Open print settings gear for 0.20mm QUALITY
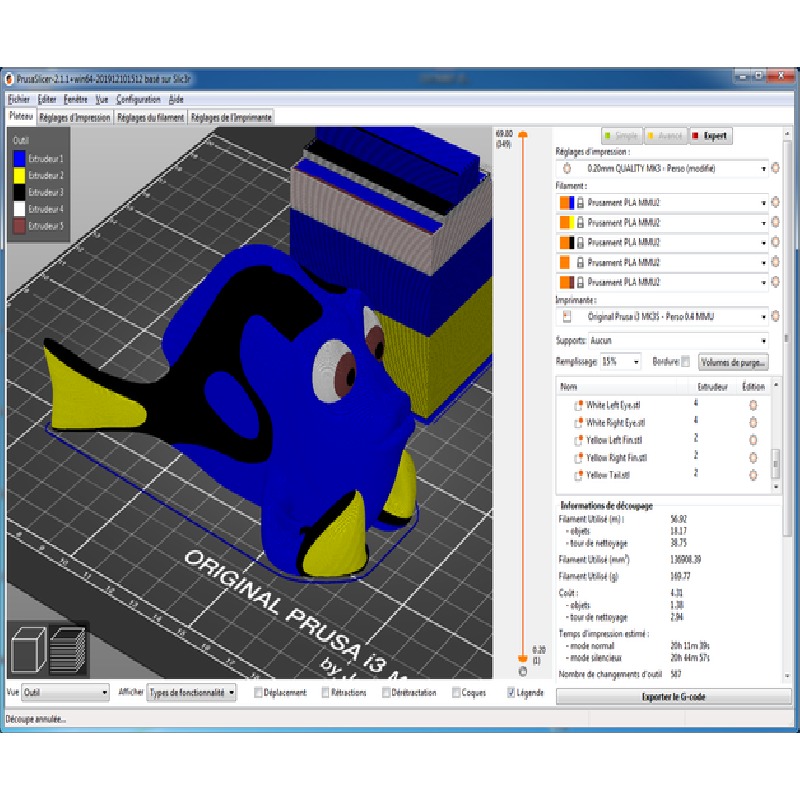This screenshot has width=800, height=800. 775,168
